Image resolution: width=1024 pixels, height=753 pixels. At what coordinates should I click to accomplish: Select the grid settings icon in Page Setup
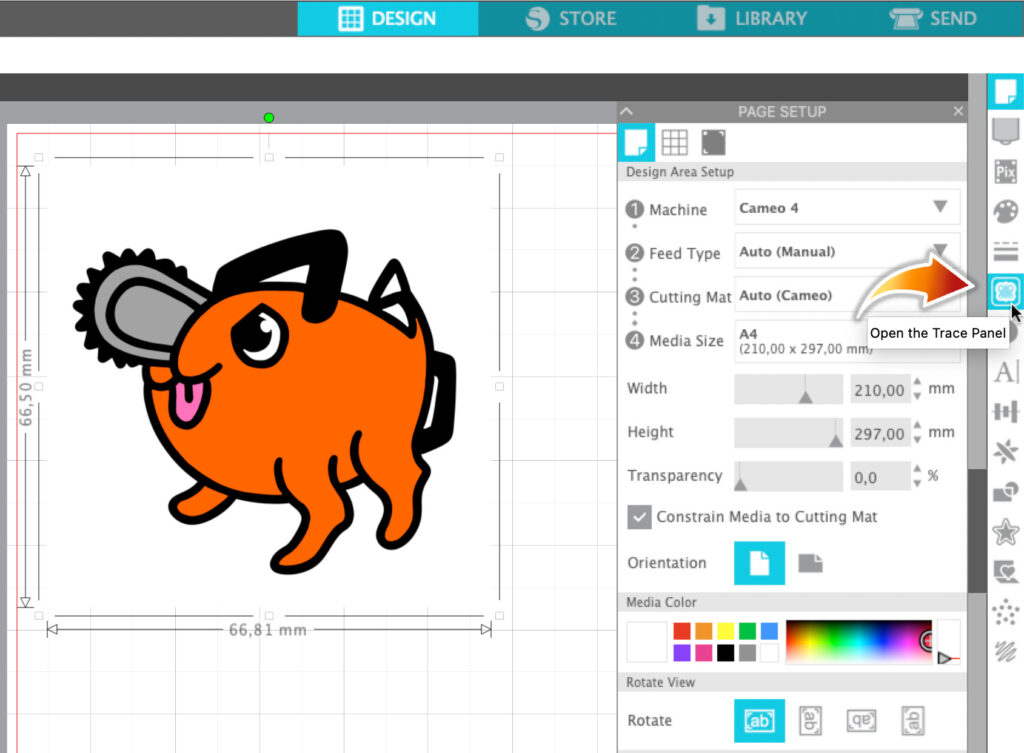675,142
